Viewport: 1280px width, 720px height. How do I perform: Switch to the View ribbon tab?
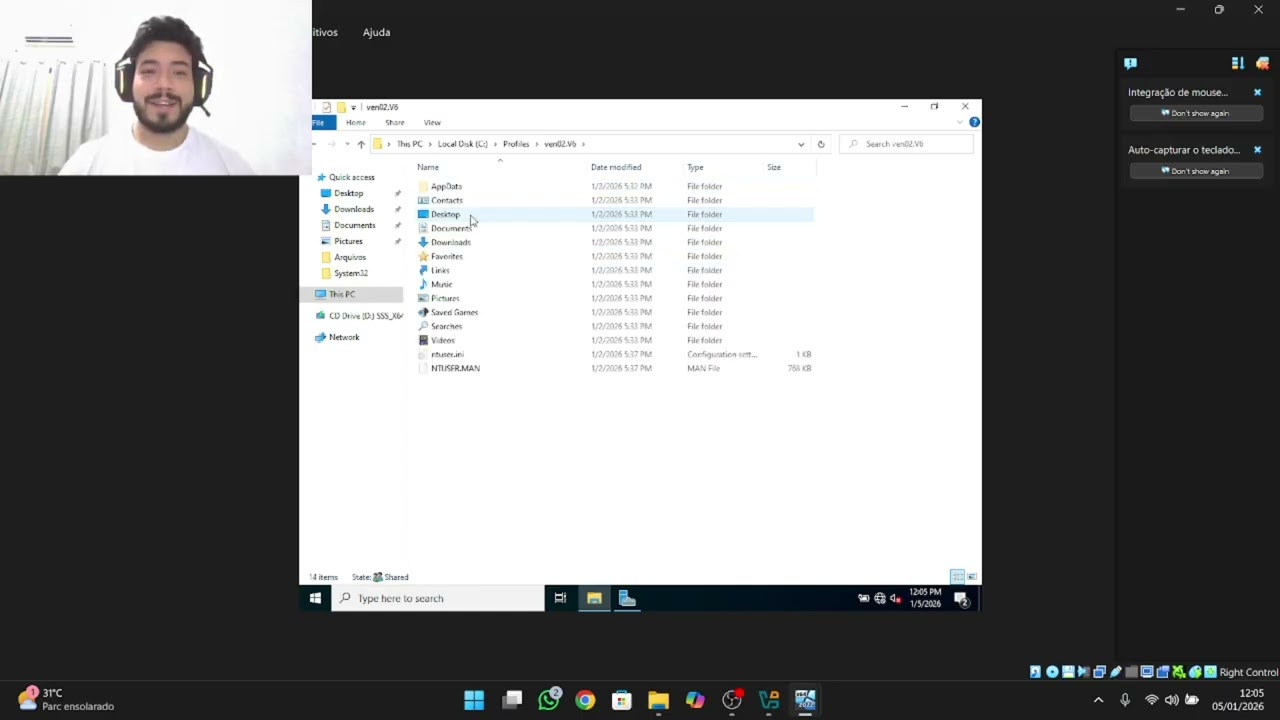pyautogui.click(x=432, y=123)
